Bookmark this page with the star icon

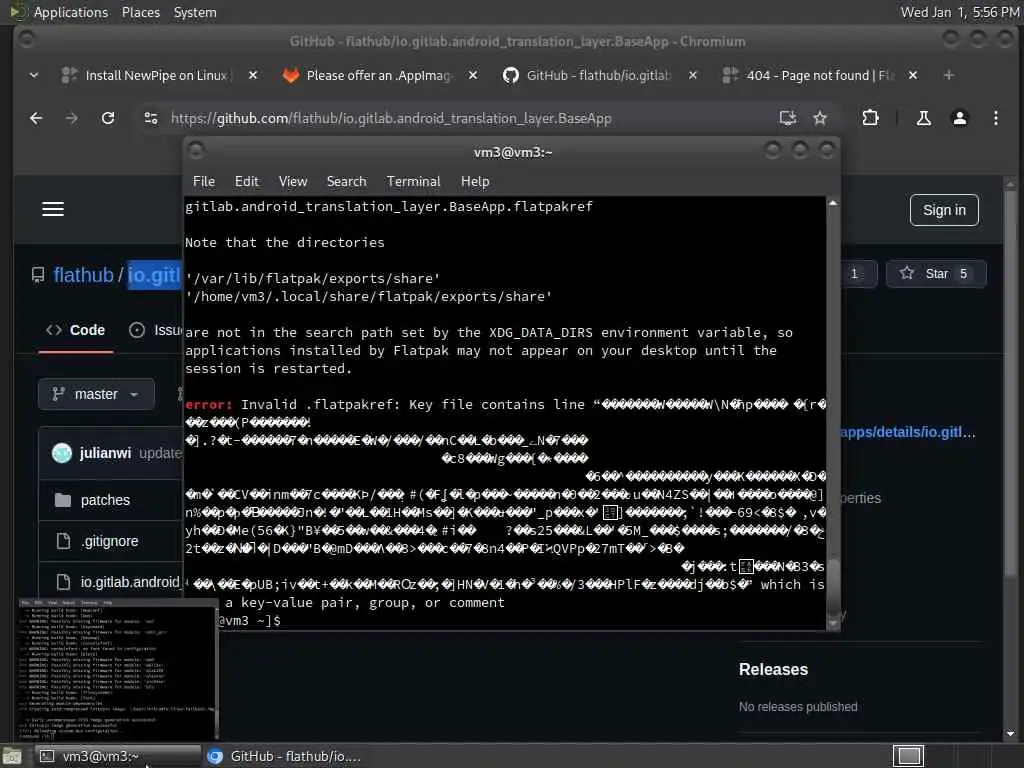click(820, 118)
